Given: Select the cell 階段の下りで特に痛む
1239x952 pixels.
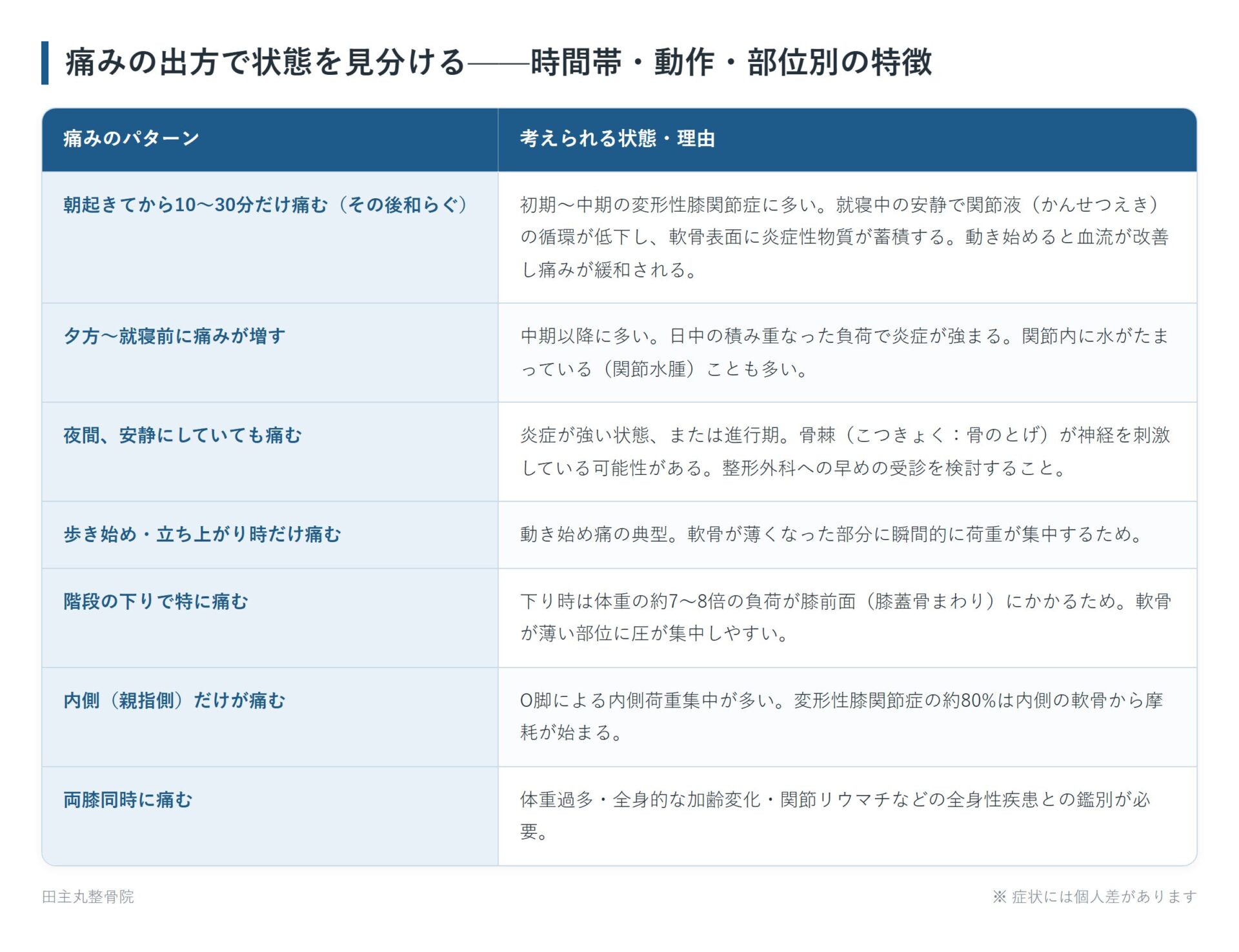Looking at the screenshot, I should [x=270, y=618].
